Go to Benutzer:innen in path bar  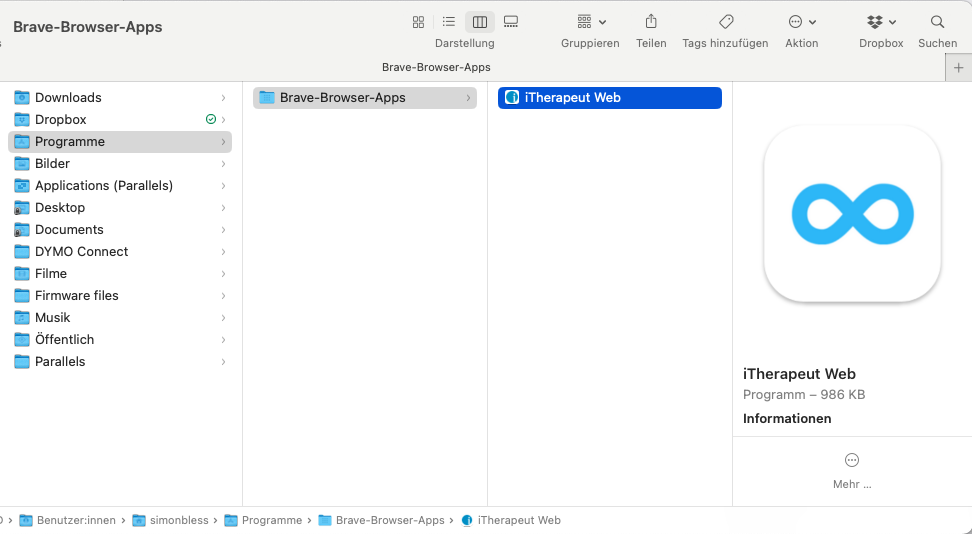[68, 520]
